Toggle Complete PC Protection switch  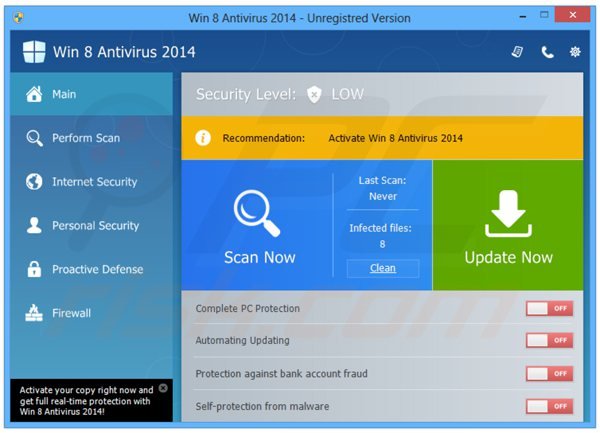(549, 308)
